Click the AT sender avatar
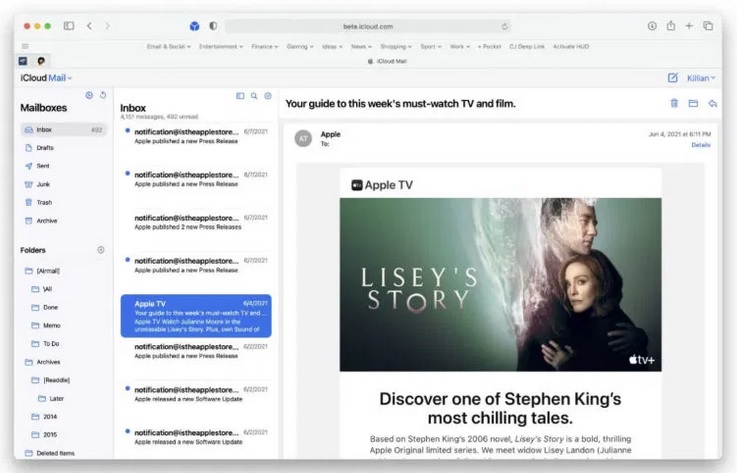 pyautogui.click(x=303, y=139)
